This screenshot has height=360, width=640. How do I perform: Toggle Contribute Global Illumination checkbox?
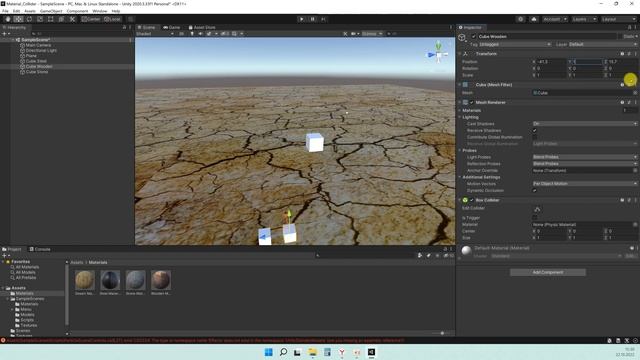tap(535, 137)
